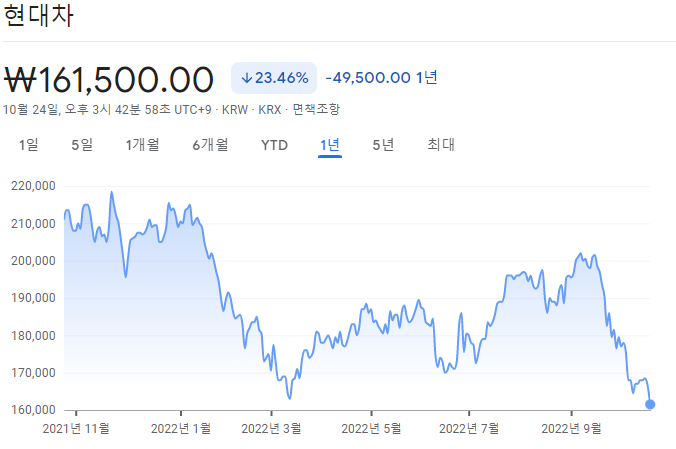Viewport: 676px width, 449px height.
Task: Click the ₩161,500.00 current price
Action: point(109,79)
